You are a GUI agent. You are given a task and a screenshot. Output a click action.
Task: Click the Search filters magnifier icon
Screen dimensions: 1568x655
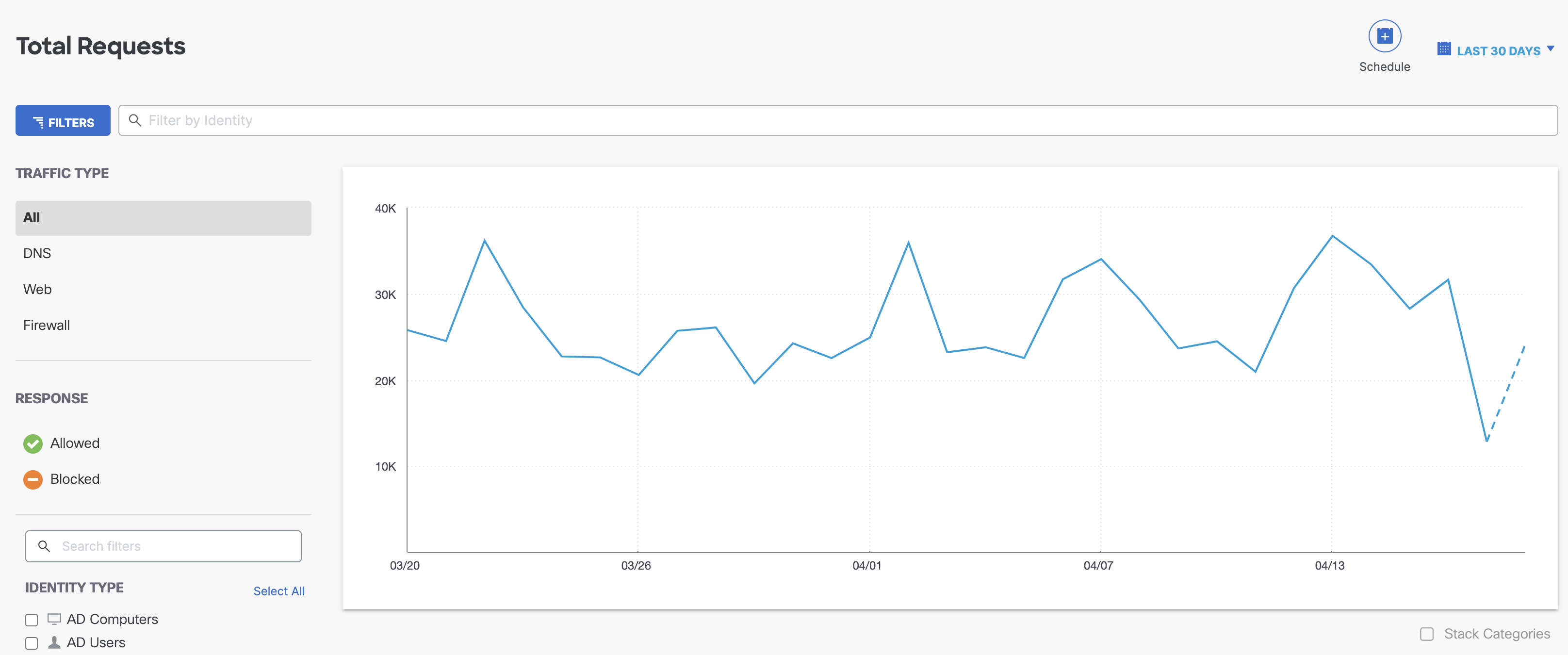[44, 546]
